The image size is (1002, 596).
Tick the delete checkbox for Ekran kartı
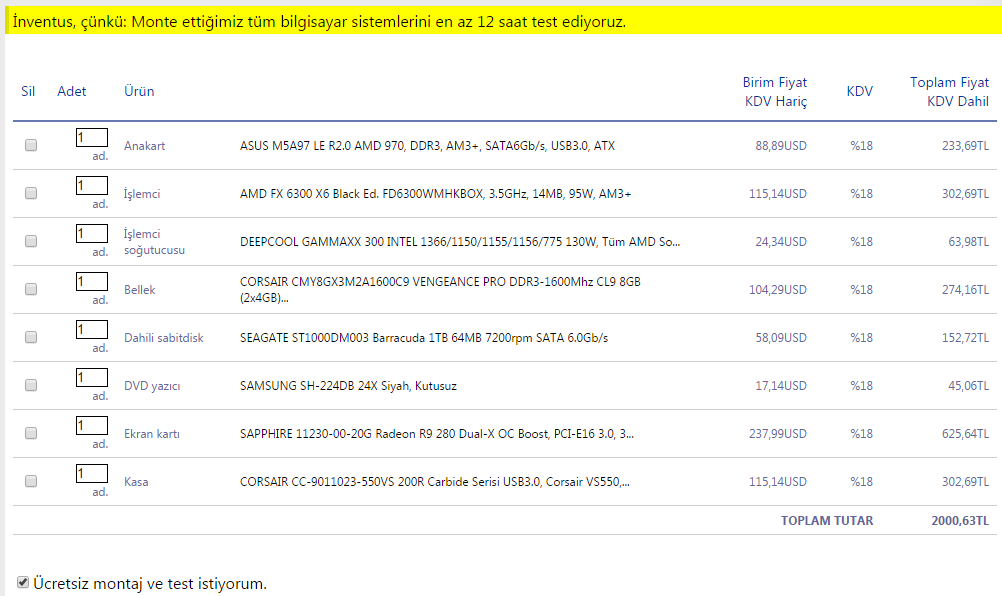[31, 433]
